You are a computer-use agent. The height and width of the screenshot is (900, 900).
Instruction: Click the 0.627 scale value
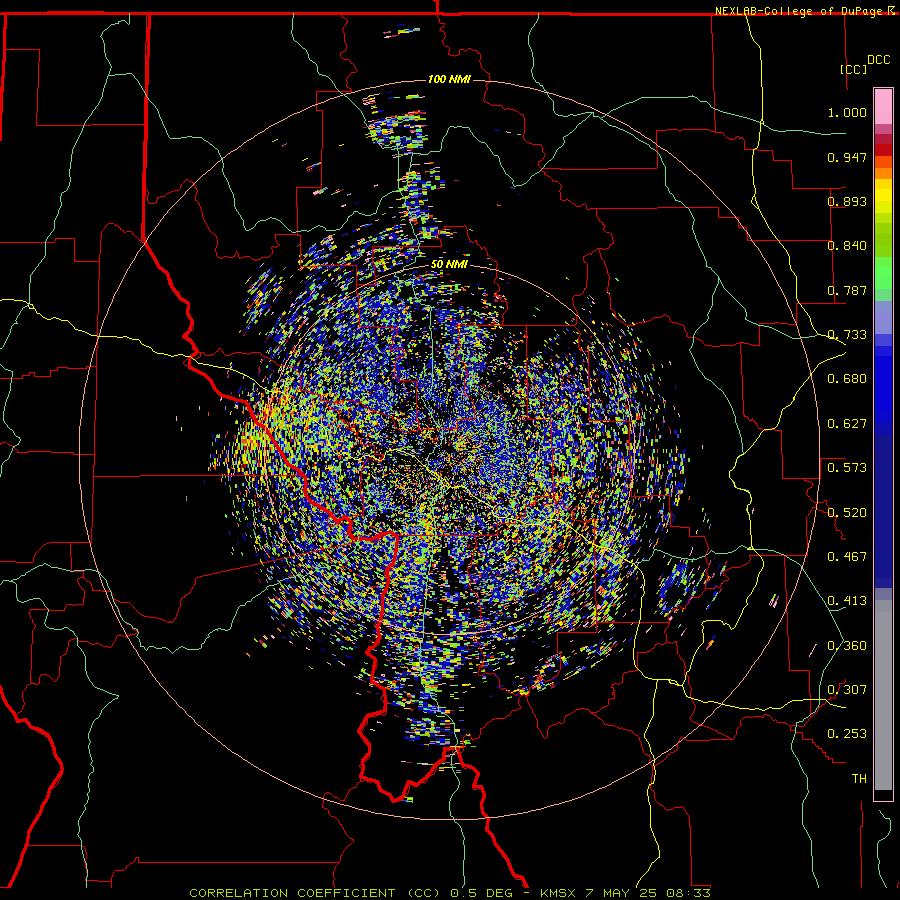(847, 424)
